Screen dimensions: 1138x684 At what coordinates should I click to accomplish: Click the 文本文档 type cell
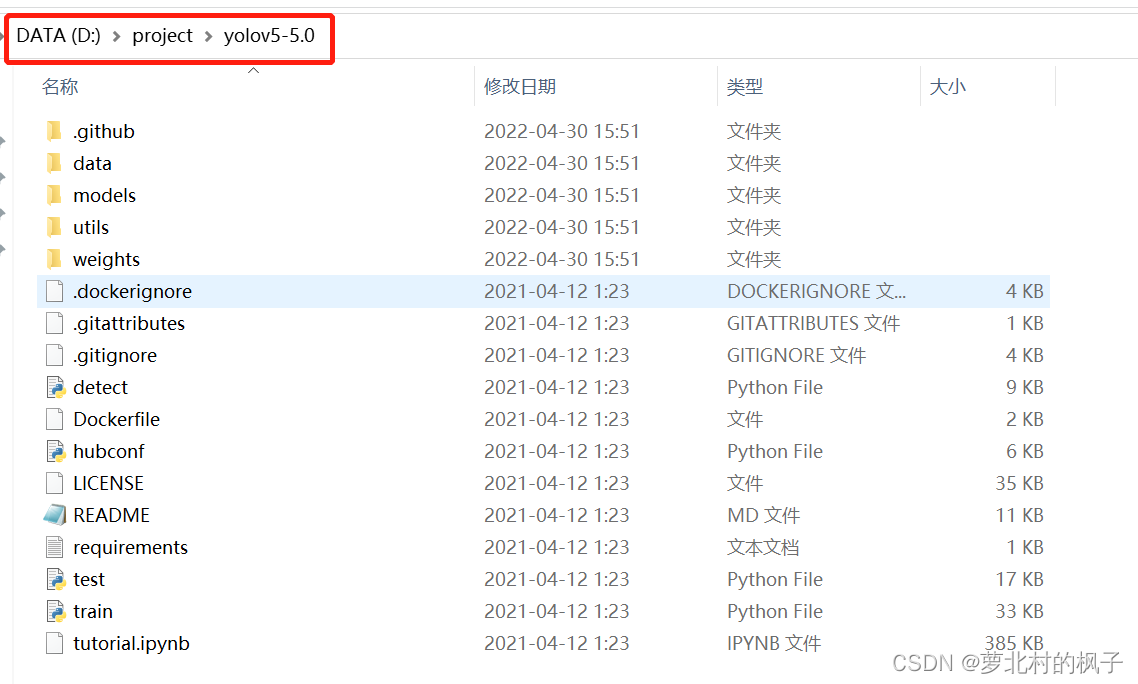[763, 547]
